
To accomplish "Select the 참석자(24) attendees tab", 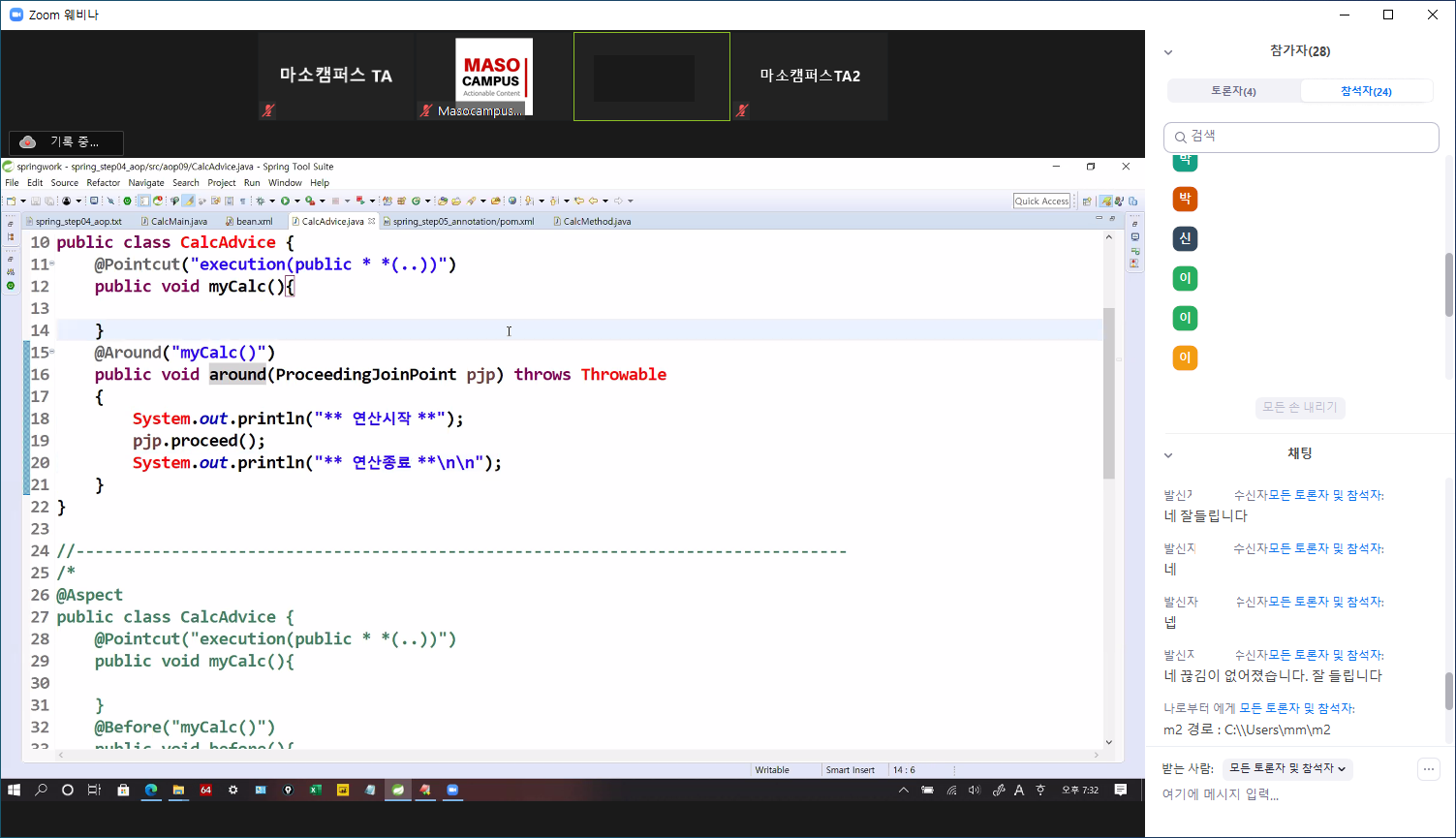I will click(x=1366, y=91).
